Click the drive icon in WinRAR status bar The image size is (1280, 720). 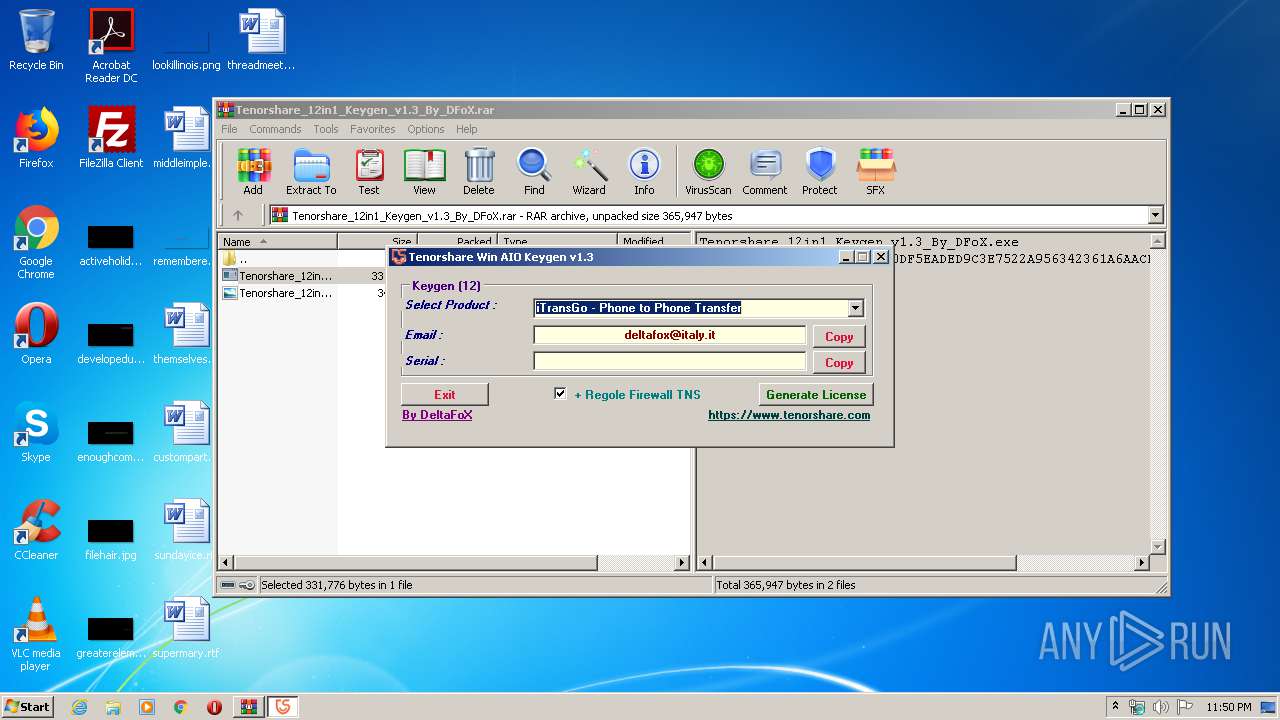228,585
